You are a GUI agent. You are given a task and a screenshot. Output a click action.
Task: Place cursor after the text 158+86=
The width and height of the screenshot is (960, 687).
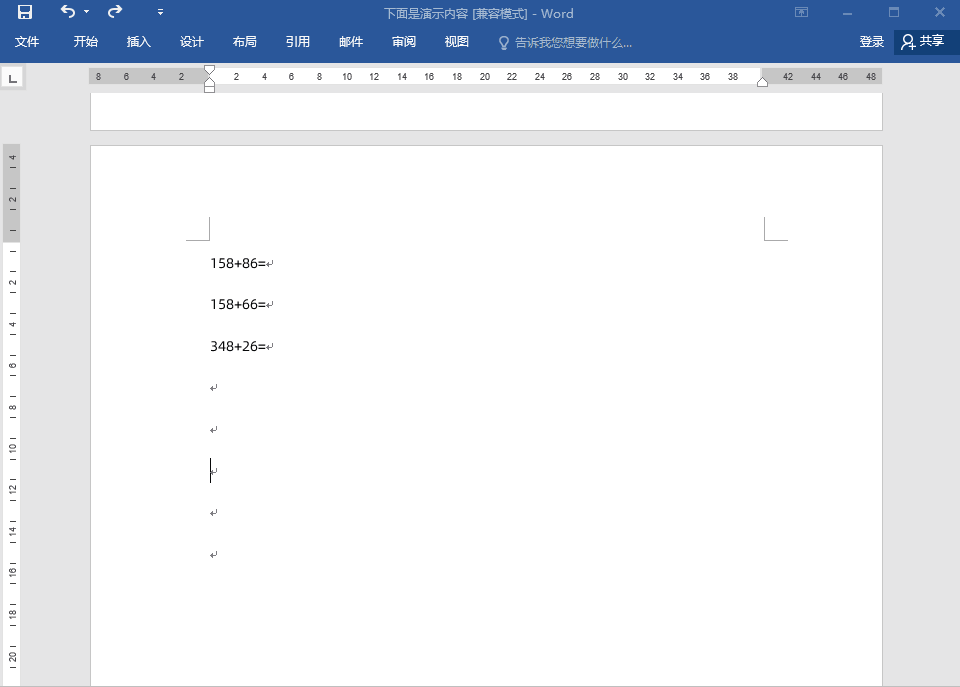267,264
